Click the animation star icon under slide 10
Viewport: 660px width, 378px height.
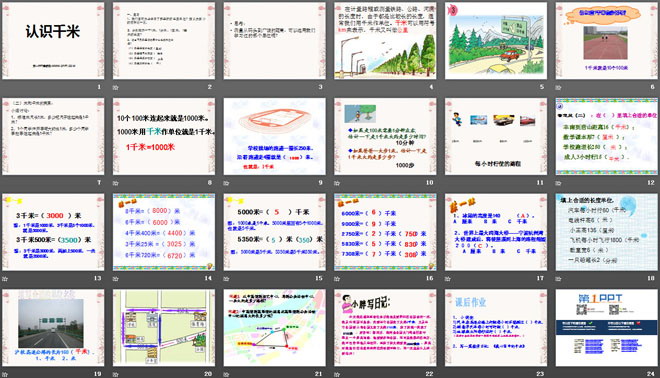[x=337, y=183]
